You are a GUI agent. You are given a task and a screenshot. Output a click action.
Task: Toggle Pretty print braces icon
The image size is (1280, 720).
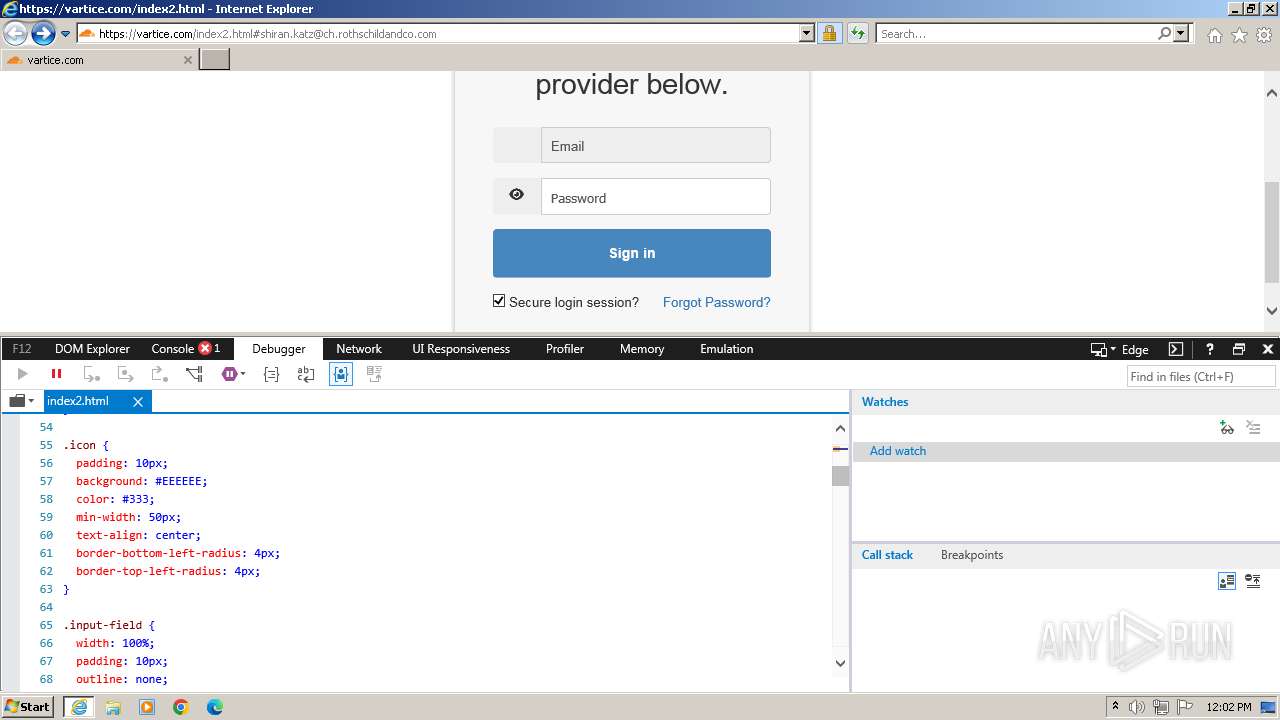click(x=271, y=374)
